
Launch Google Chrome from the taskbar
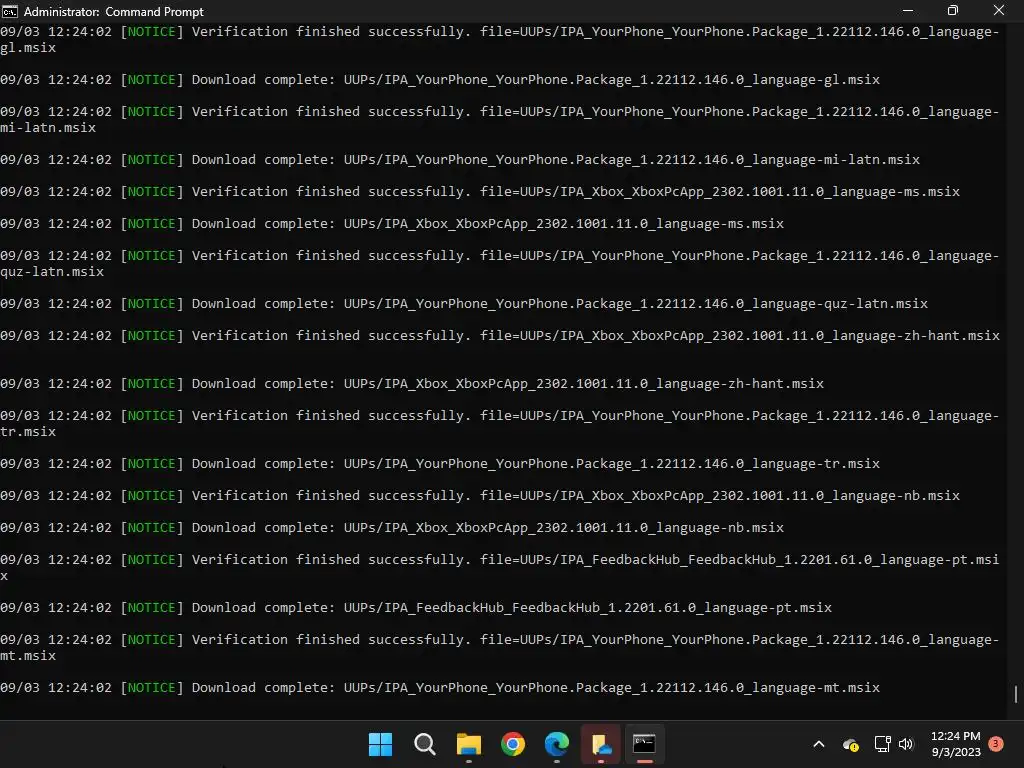pyautogui.click(x=513, y=744)
